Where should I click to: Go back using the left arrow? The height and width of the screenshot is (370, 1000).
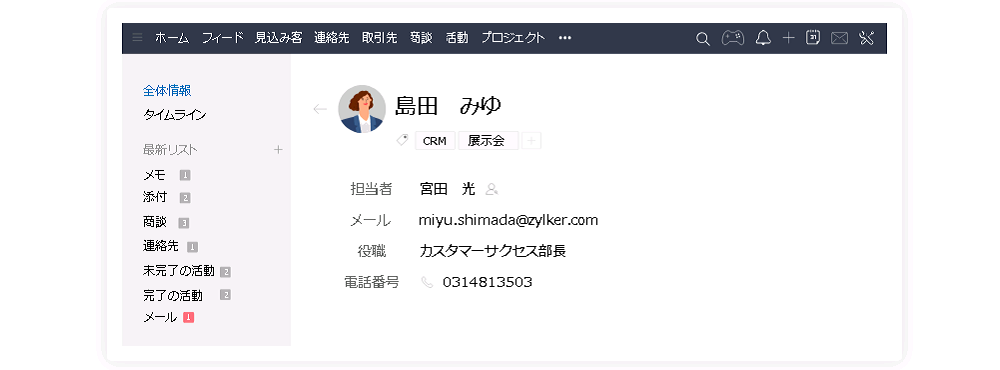click(x=320, y=109)
